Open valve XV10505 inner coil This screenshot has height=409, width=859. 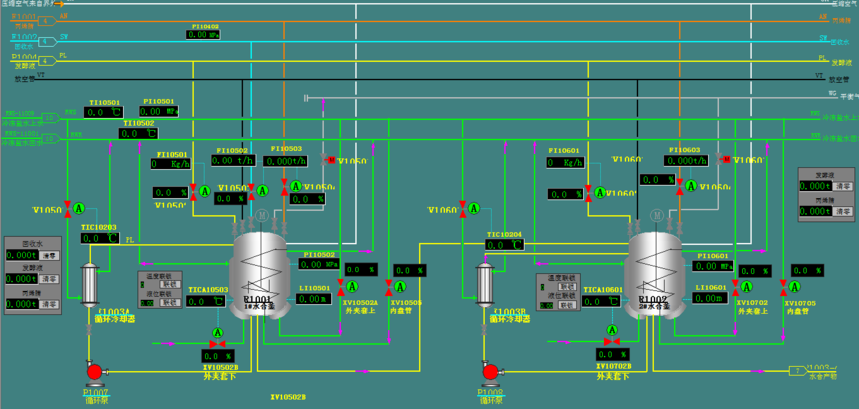click(388, 286)
